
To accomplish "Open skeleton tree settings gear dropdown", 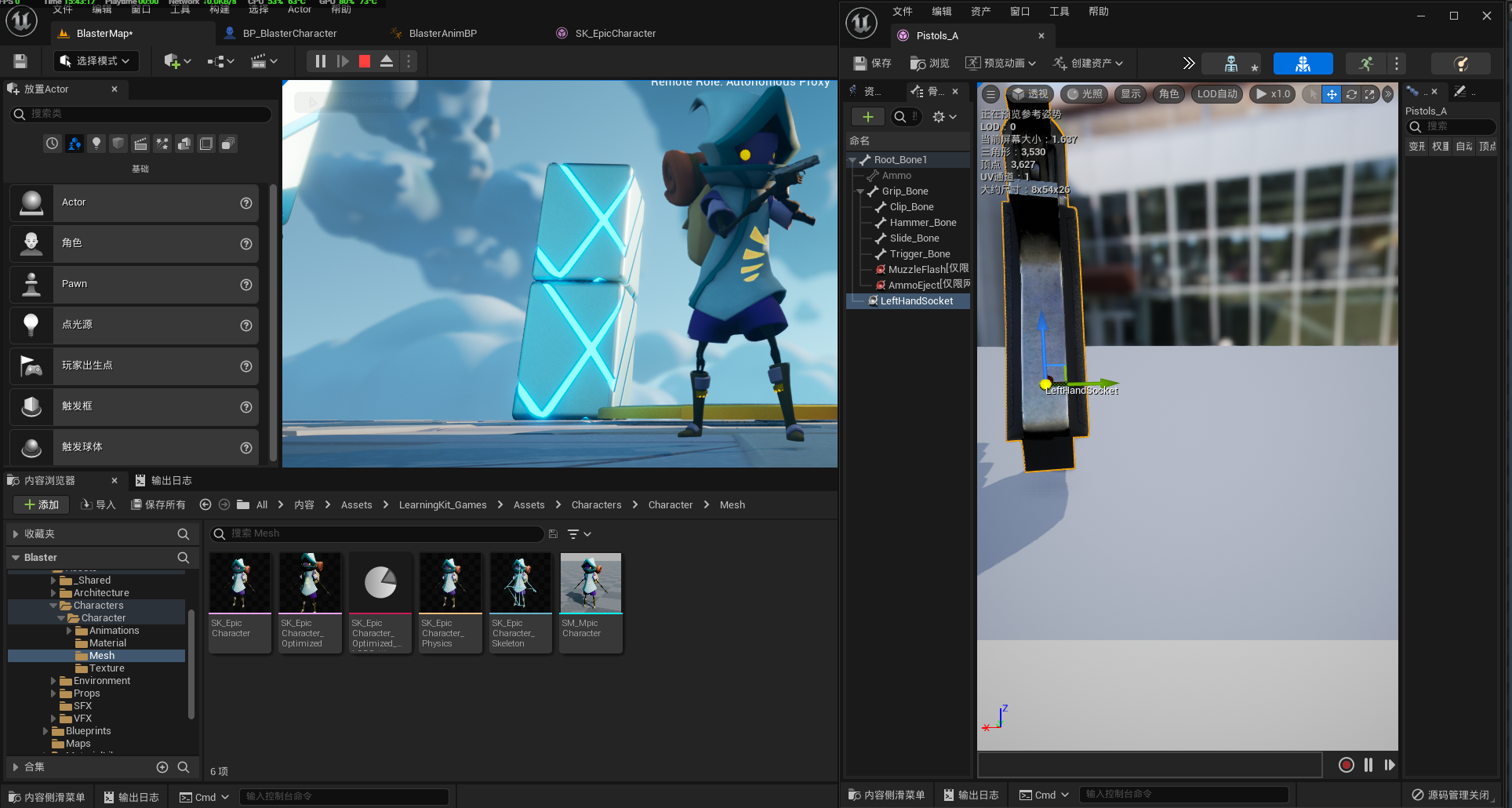I will point(944,117).
